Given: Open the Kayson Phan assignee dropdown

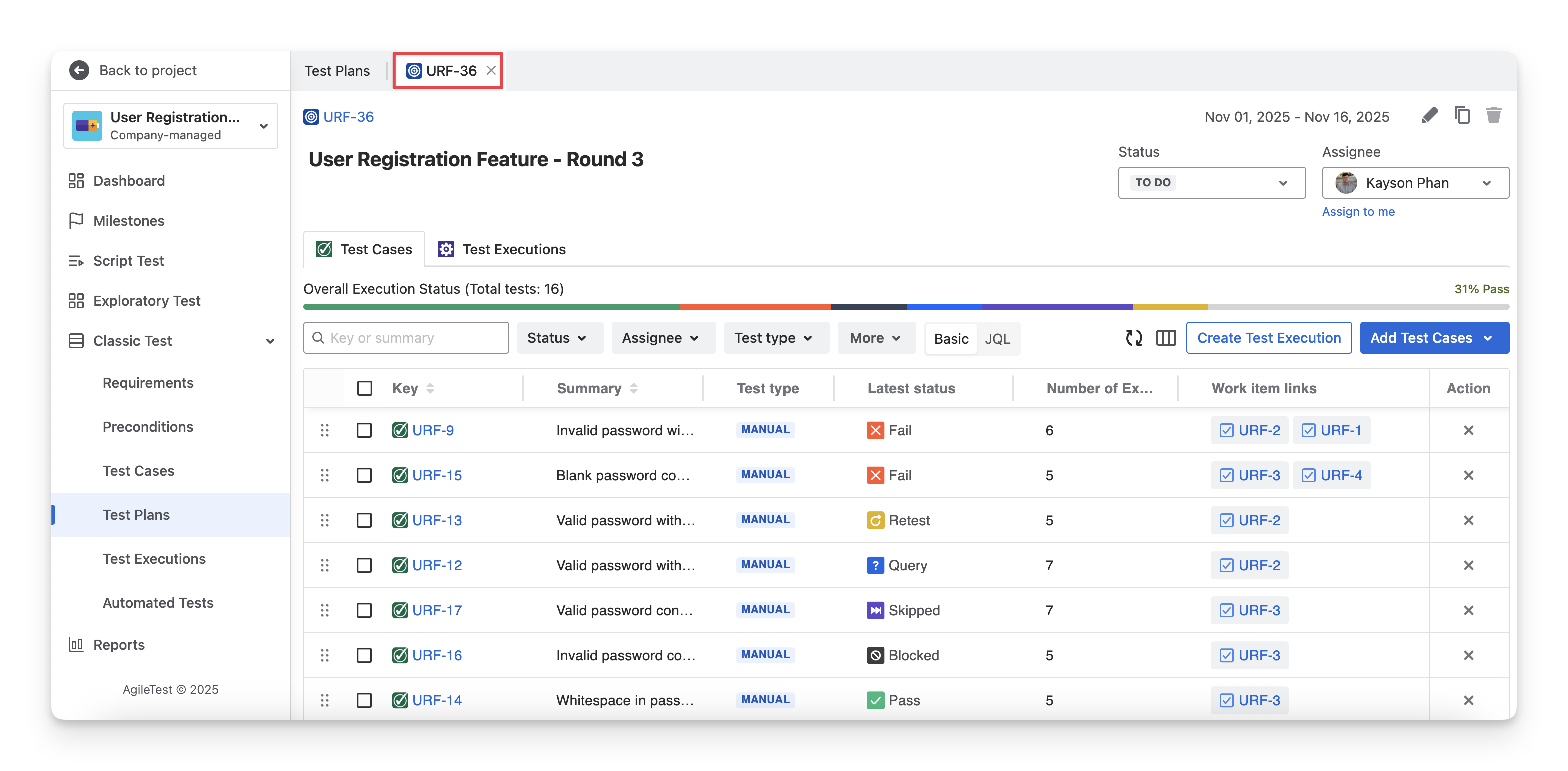Looking at the screenshot, I should pyautogui.click(x=1415, y=183).
